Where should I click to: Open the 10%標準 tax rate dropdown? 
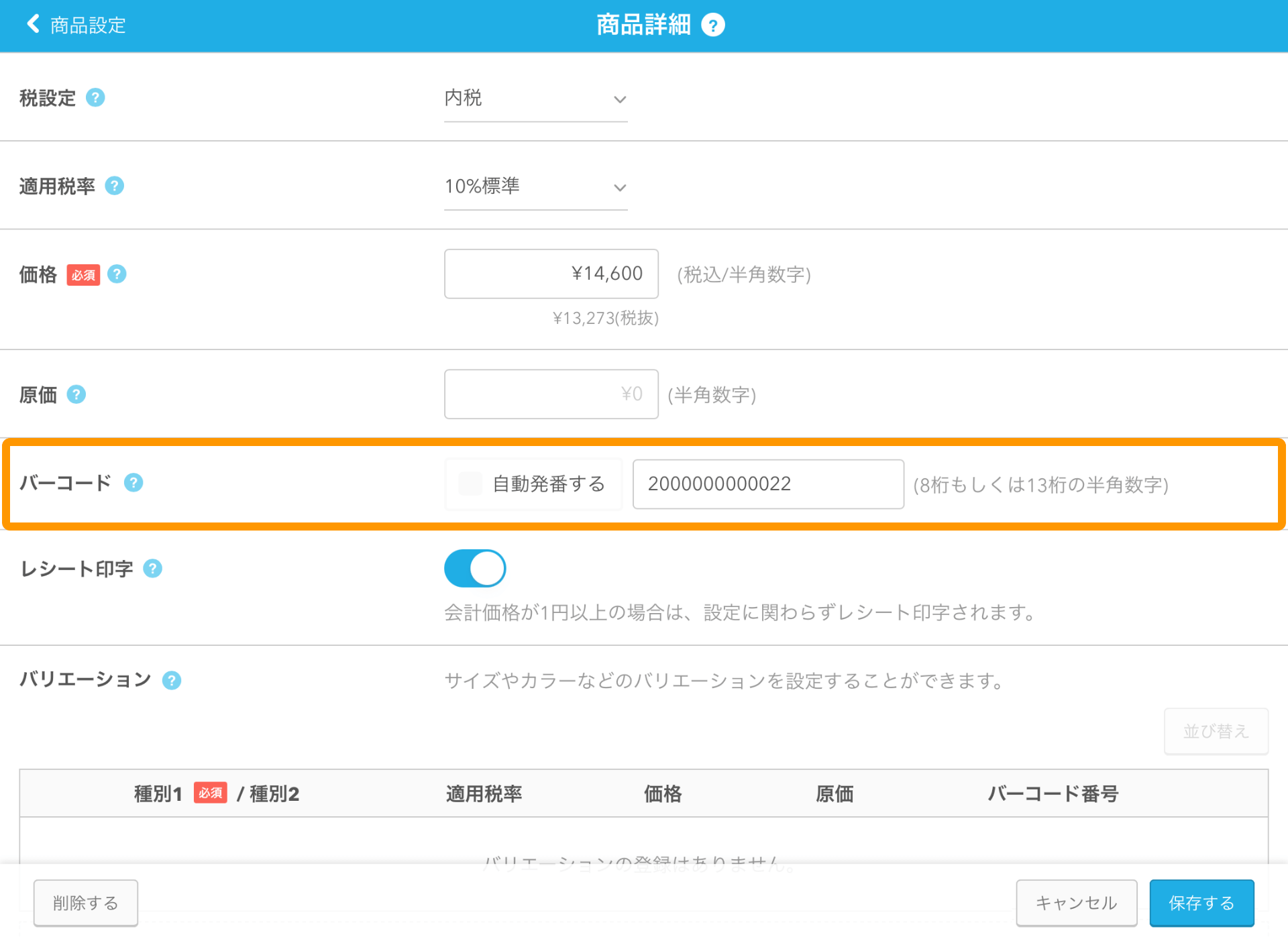tap(535, 188)
